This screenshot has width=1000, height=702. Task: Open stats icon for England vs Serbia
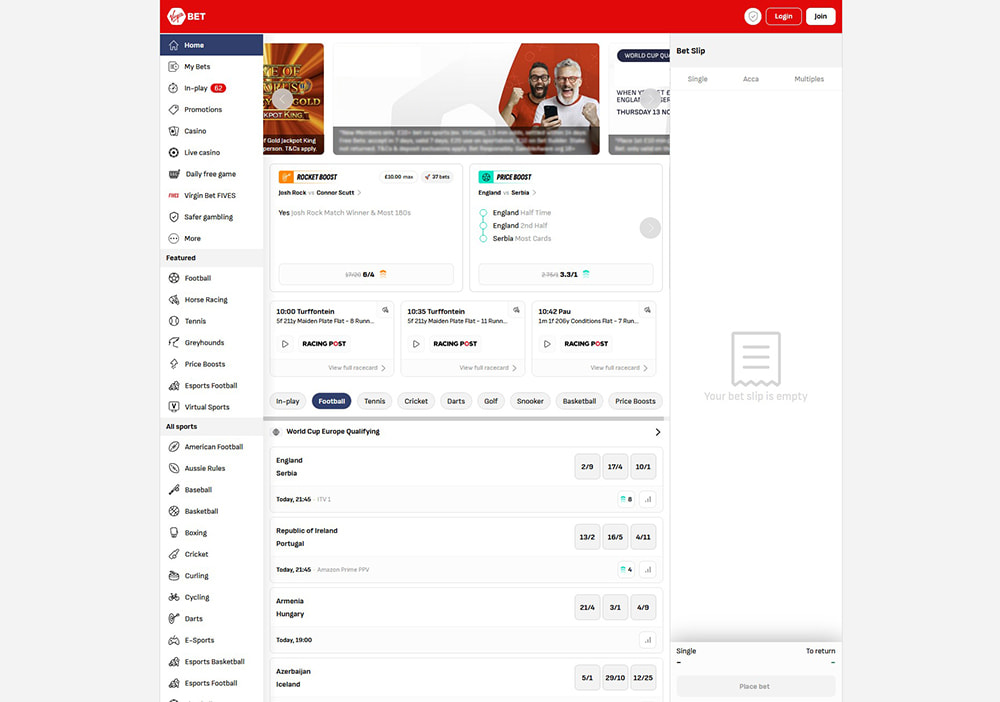click(647, 499)
